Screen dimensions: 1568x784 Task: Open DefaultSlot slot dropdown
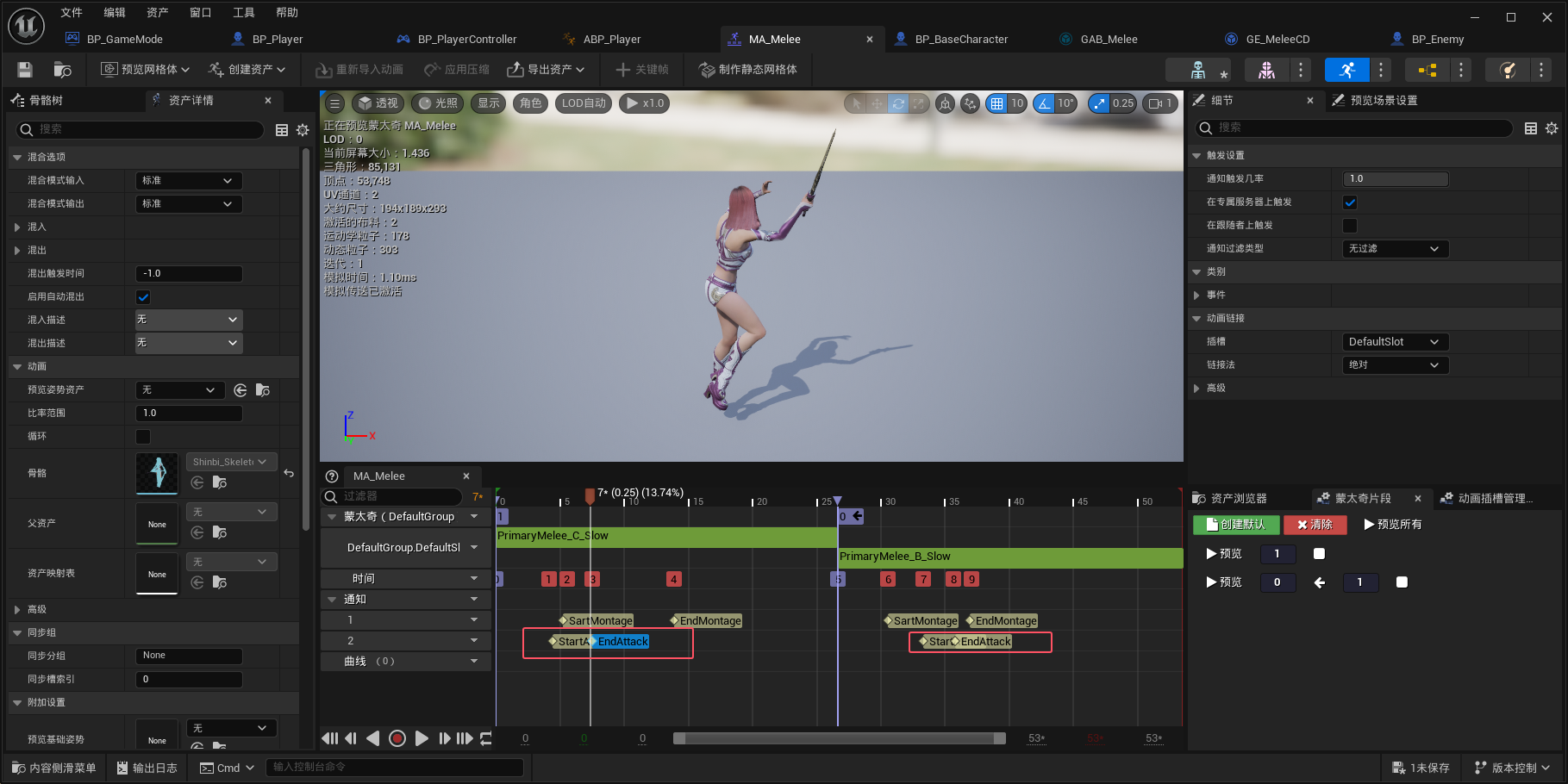tap(1396, 342)
